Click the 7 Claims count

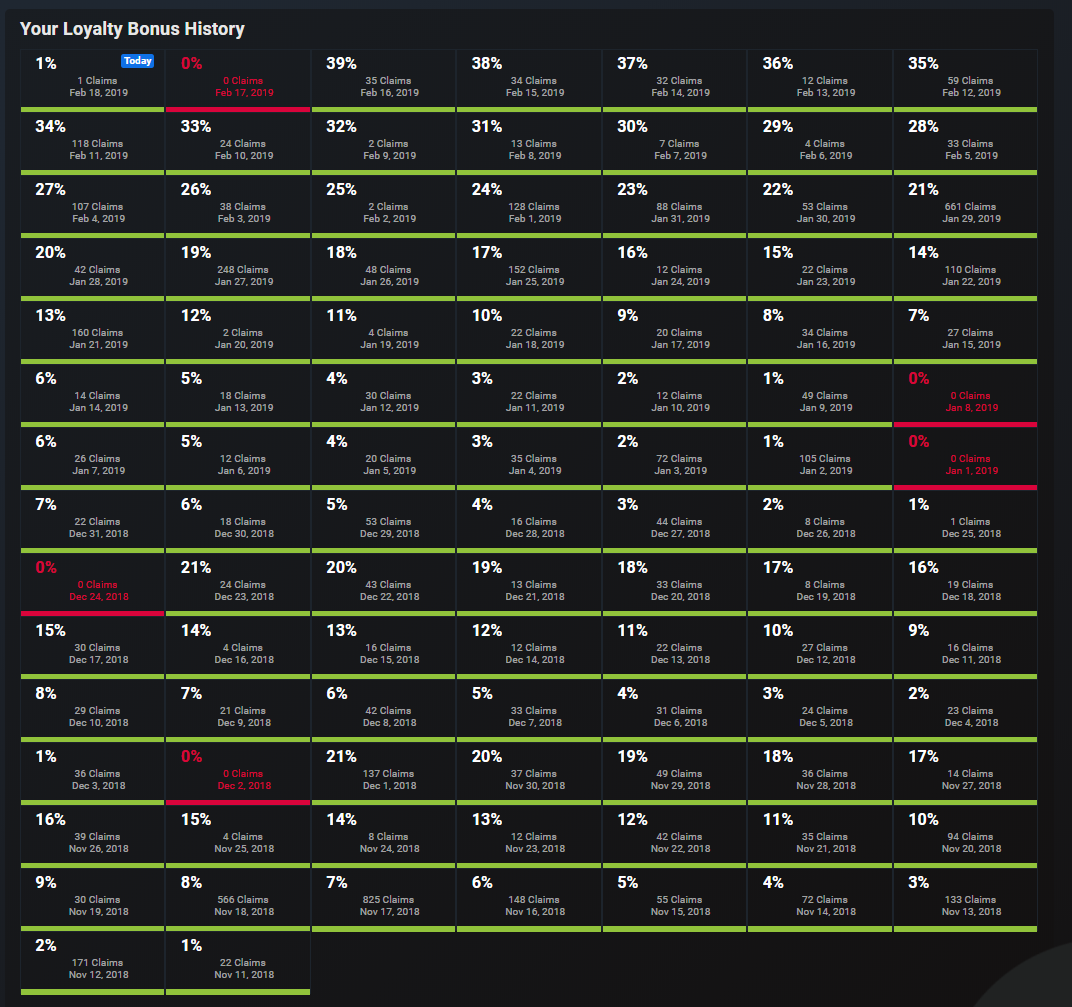680,144
